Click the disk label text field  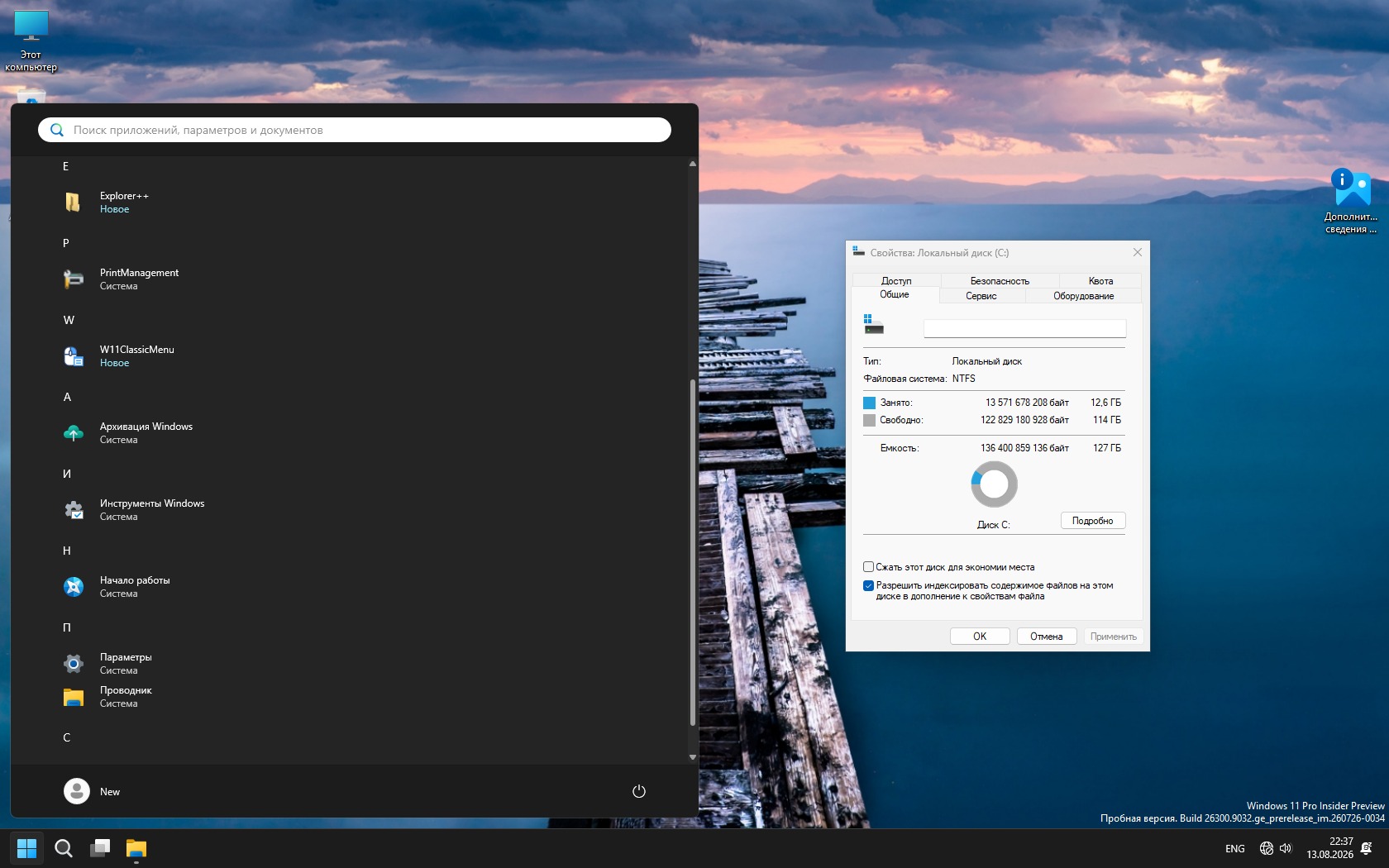coord(1024,328)
